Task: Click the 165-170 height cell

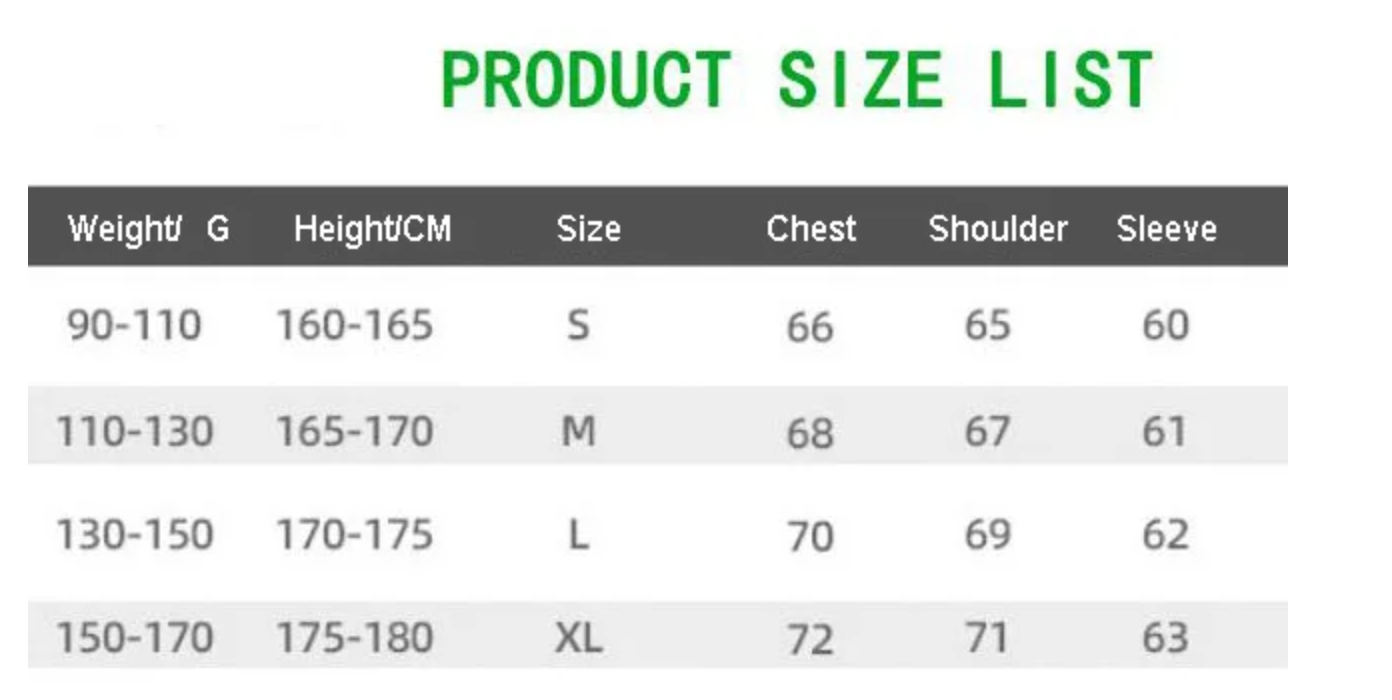Action: click(x=354, y=432)
